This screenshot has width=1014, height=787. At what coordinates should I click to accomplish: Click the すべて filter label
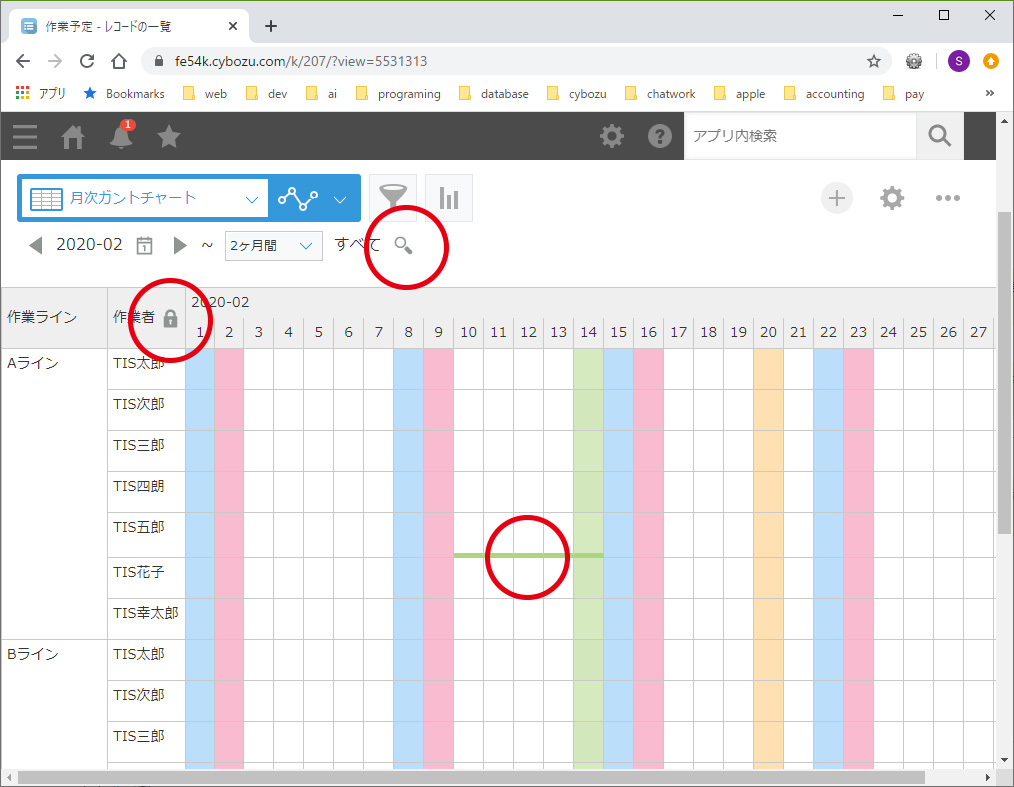tap(358, 244)
